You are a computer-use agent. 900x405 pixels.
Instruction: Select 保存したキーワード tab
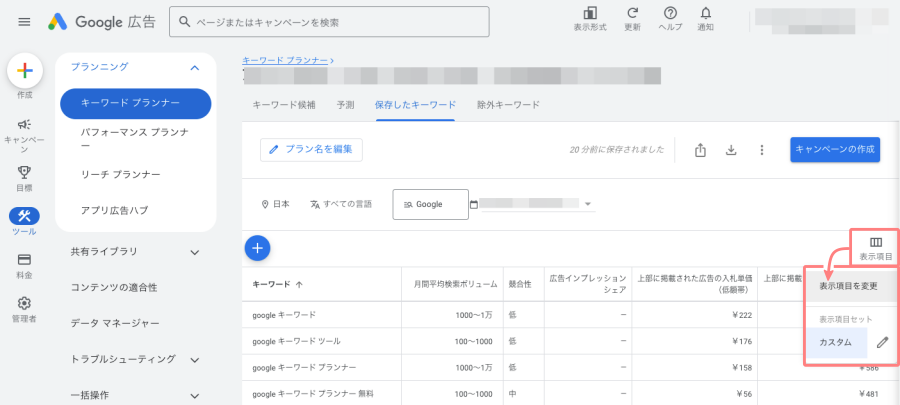[x=416, y=105]
